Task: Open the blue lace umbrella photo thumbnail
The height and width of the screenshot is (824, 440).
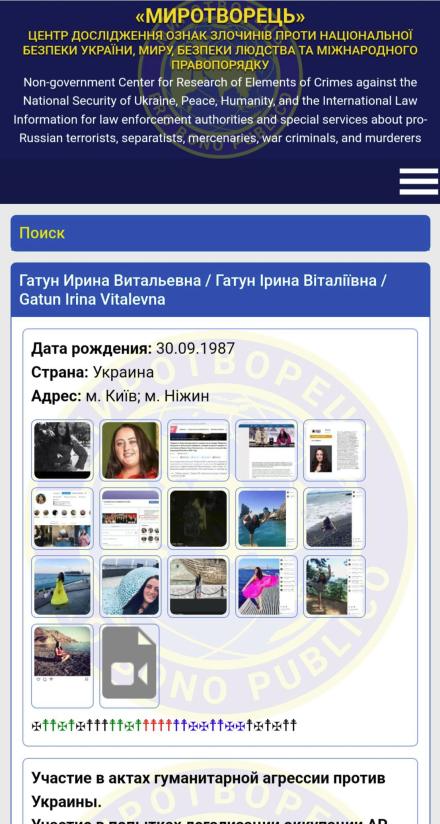Action: coord(130,586)
